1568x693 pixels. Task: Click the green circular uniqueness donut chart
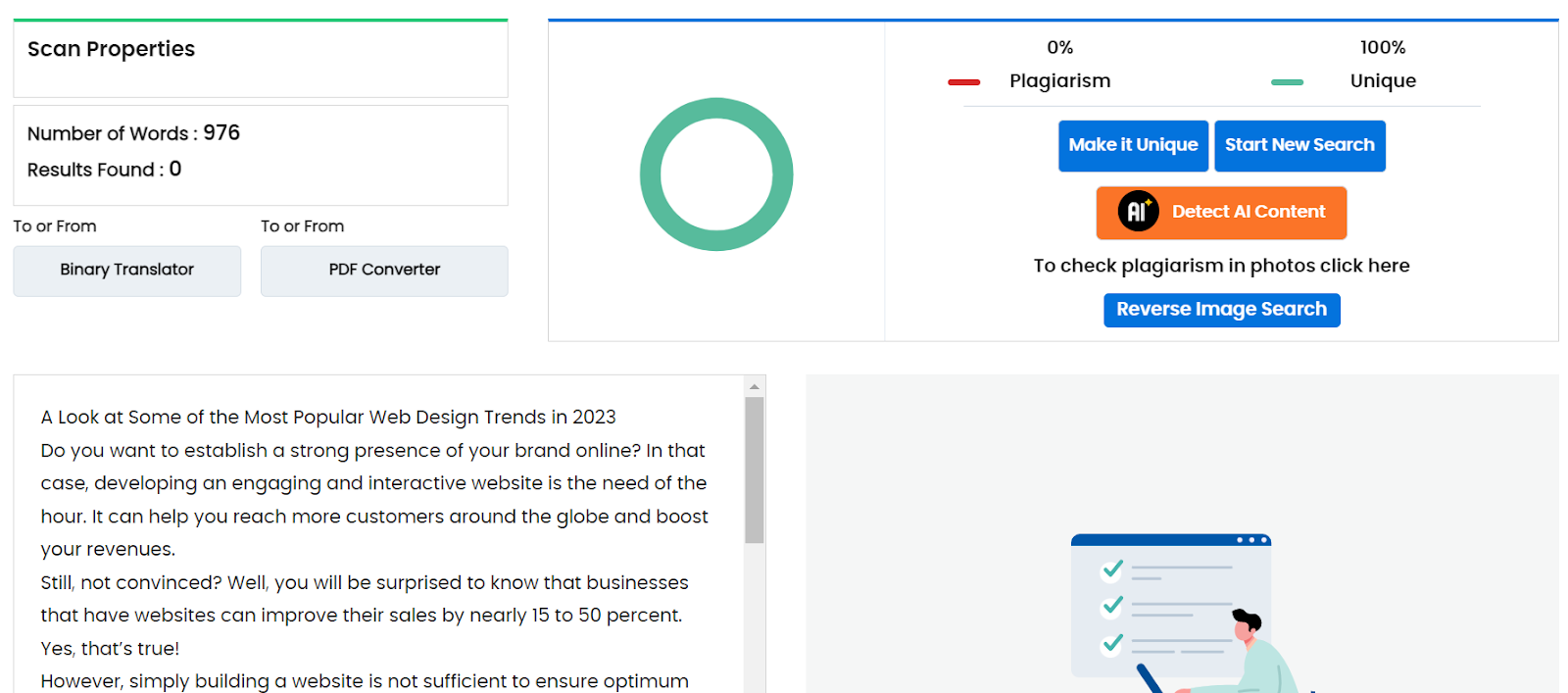pos(716,174)
